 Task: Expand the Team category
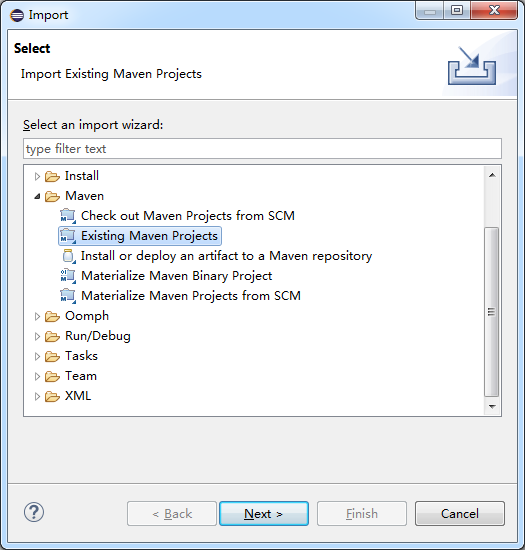[x=37, y=376]
